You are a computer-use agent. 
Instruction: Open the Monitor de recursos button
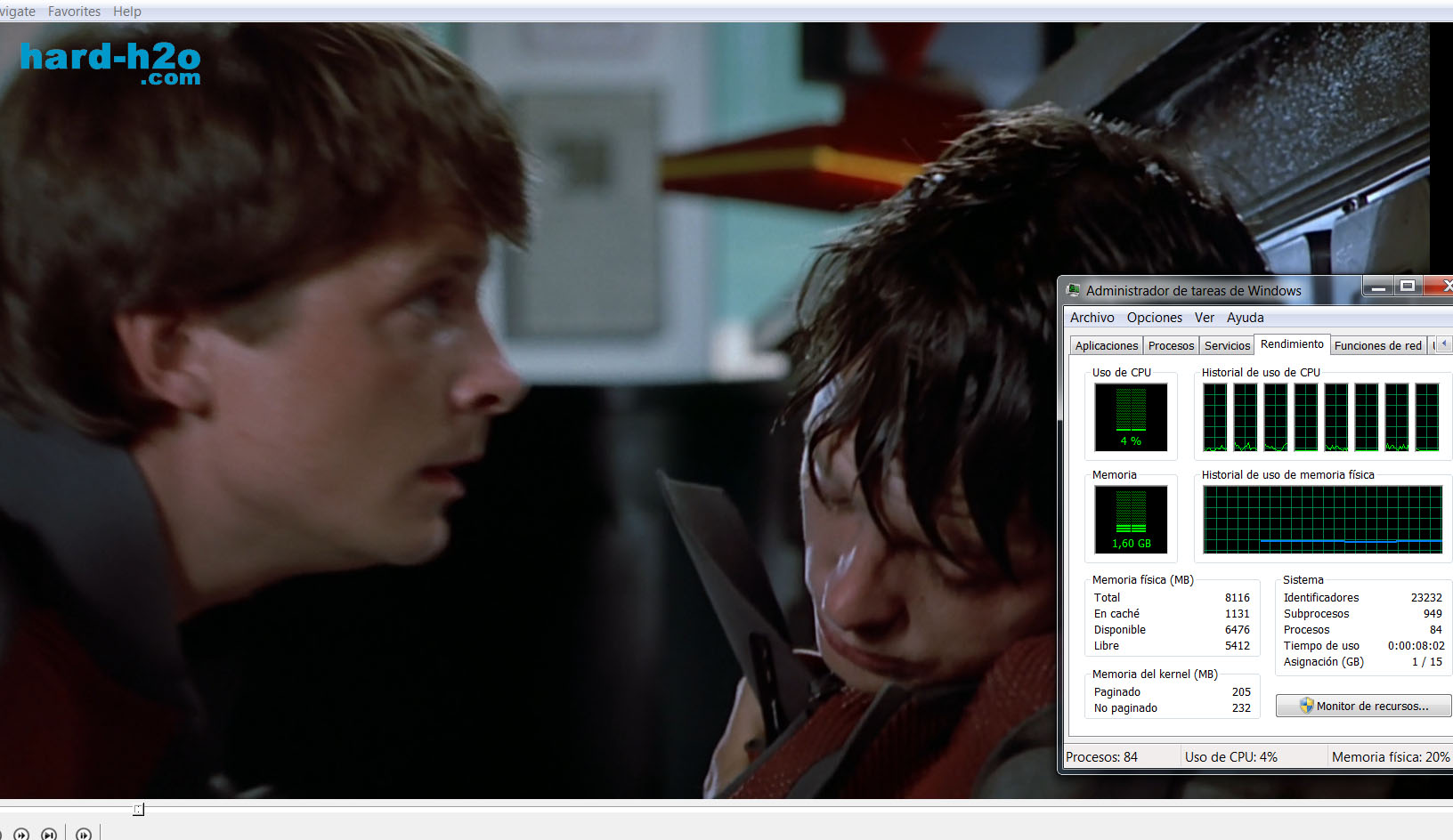pos(1363,706)
